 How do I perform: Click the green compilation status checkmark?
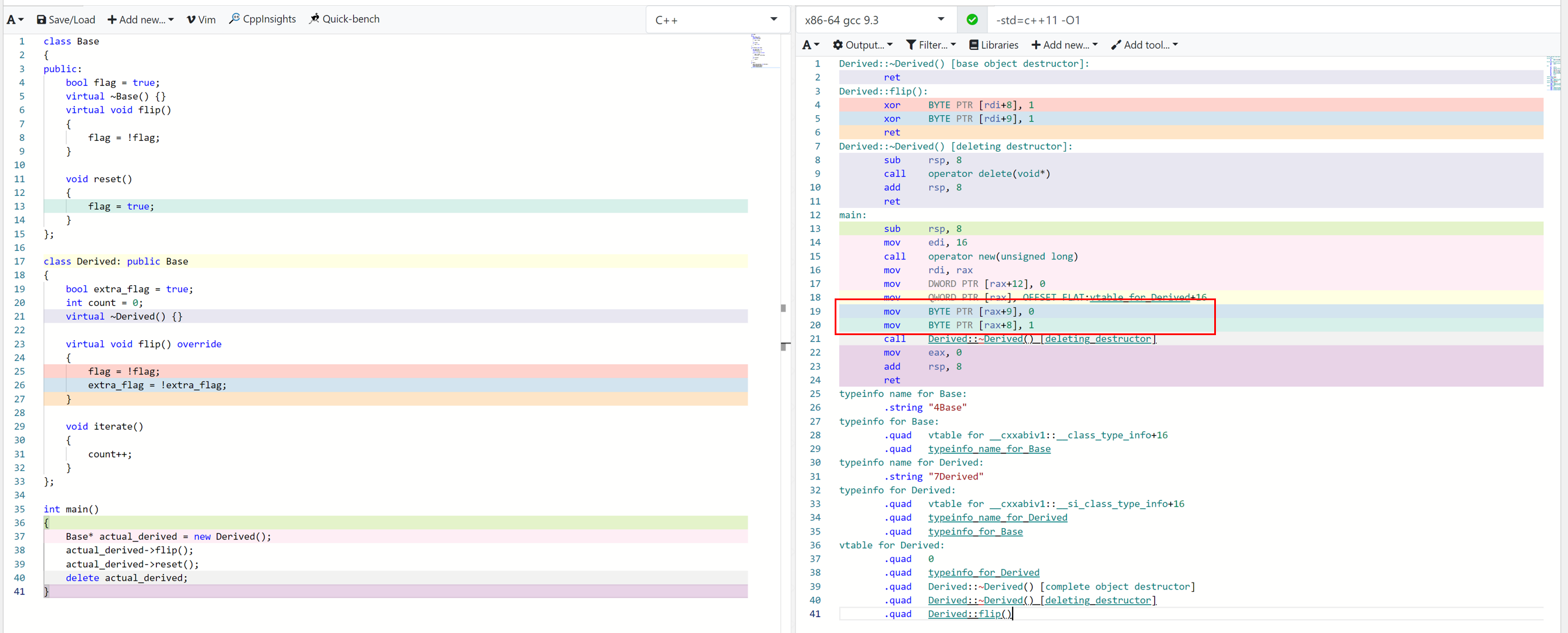(972, 19)
